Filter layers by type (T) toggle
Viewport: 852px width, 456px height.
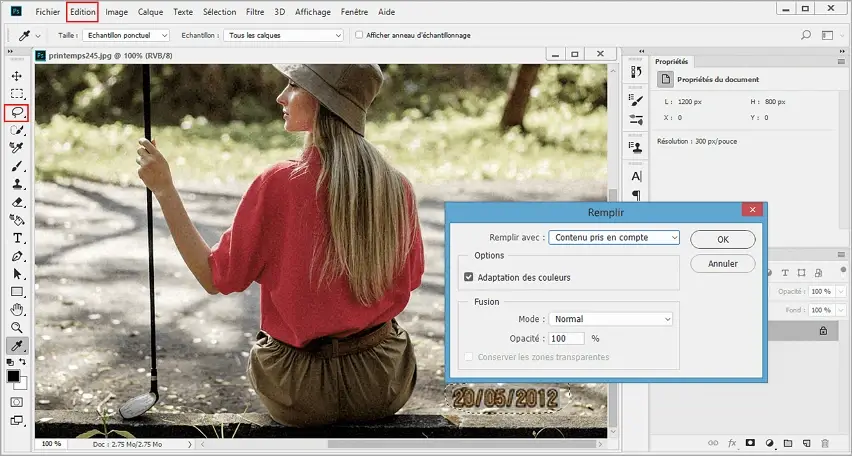pos(785,272)
